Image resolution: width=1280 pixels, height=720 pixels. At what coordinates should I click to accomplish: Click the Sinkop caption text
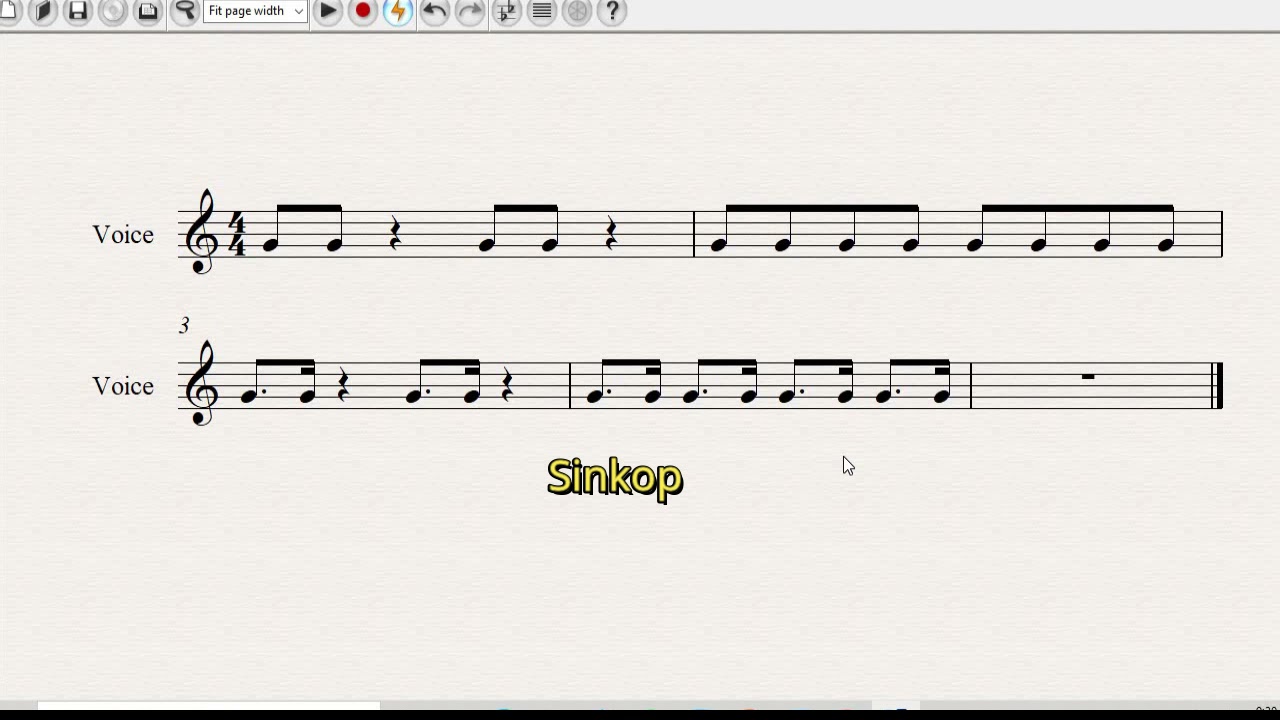coord(615,478)
